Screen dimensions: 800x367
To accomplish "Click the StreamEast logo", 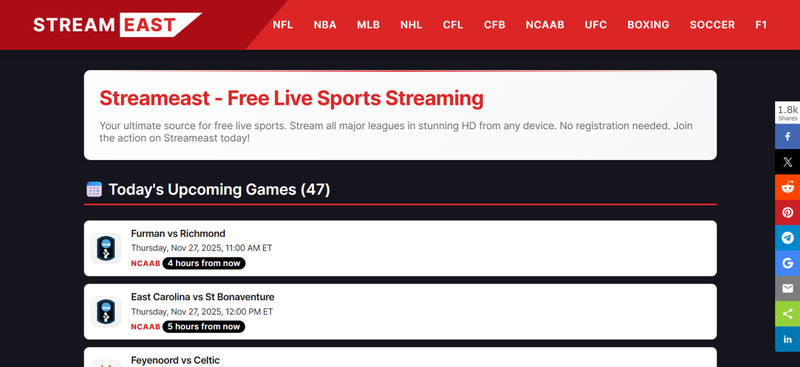I will click(117, 25).
